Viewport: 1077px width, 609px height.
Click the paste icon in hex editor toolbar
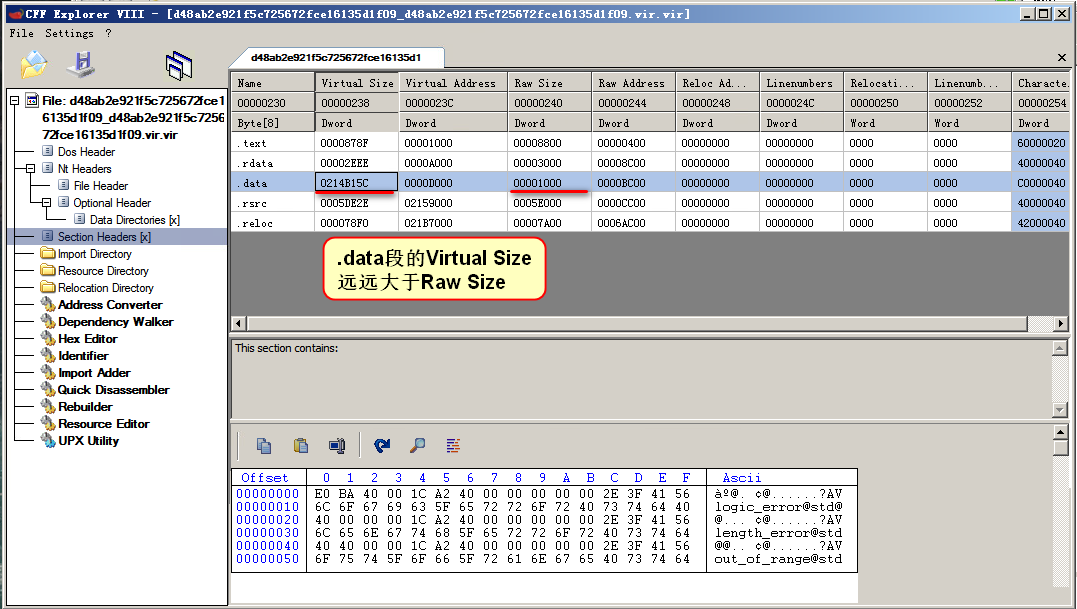(300, 446)
